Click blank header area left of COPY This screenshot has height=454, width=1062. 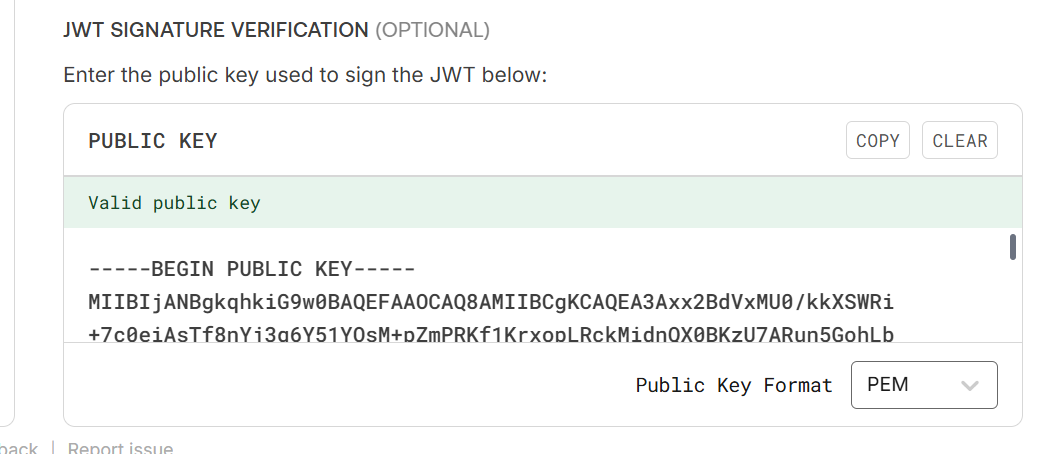pos(530,141)
